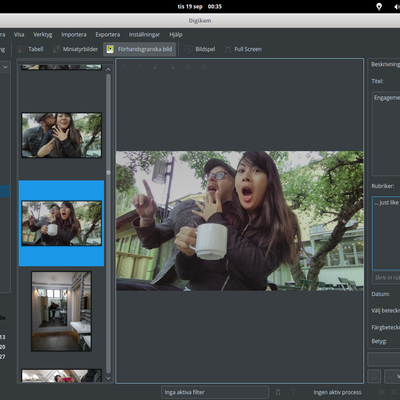
Task: Click the filter funnel icon in status bar
Action: pos(293,392)
